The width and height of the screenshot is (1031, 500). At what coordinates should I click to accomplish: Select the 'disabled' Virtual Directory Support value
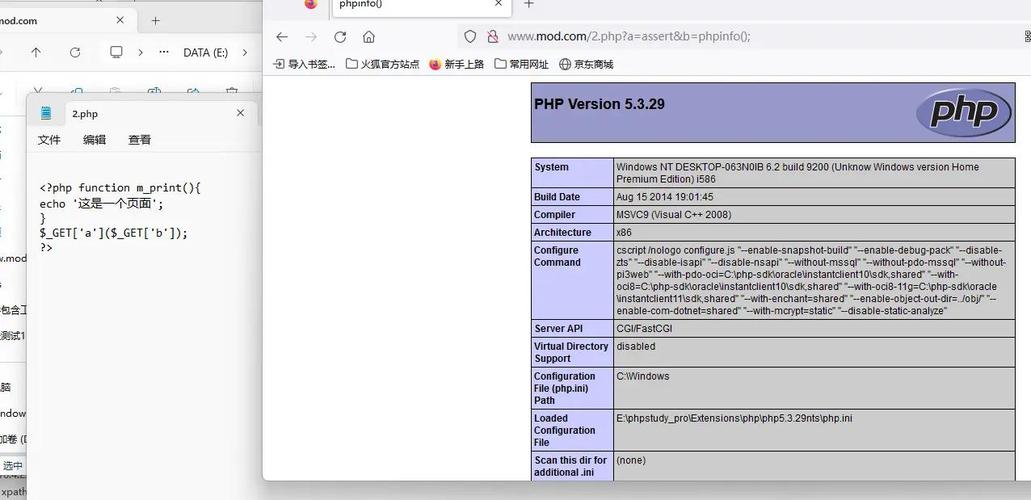coord(636,346)
